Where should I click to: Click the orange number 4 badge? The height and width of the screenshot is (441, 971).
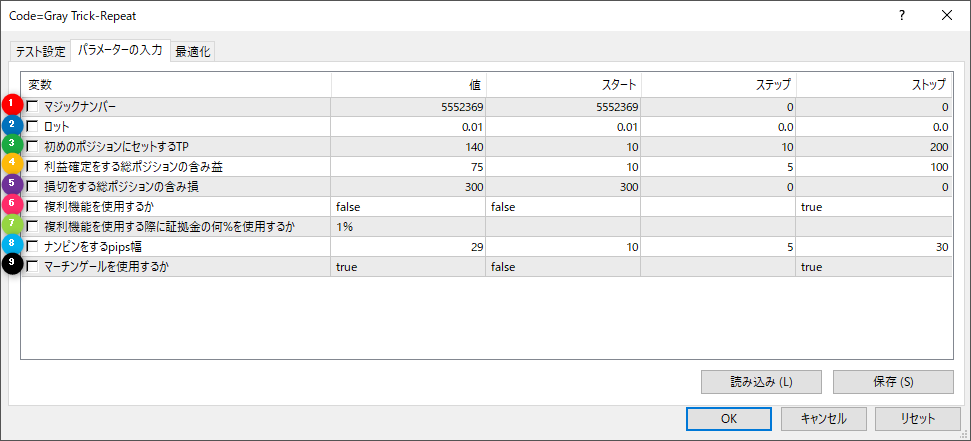click(12, 164)
